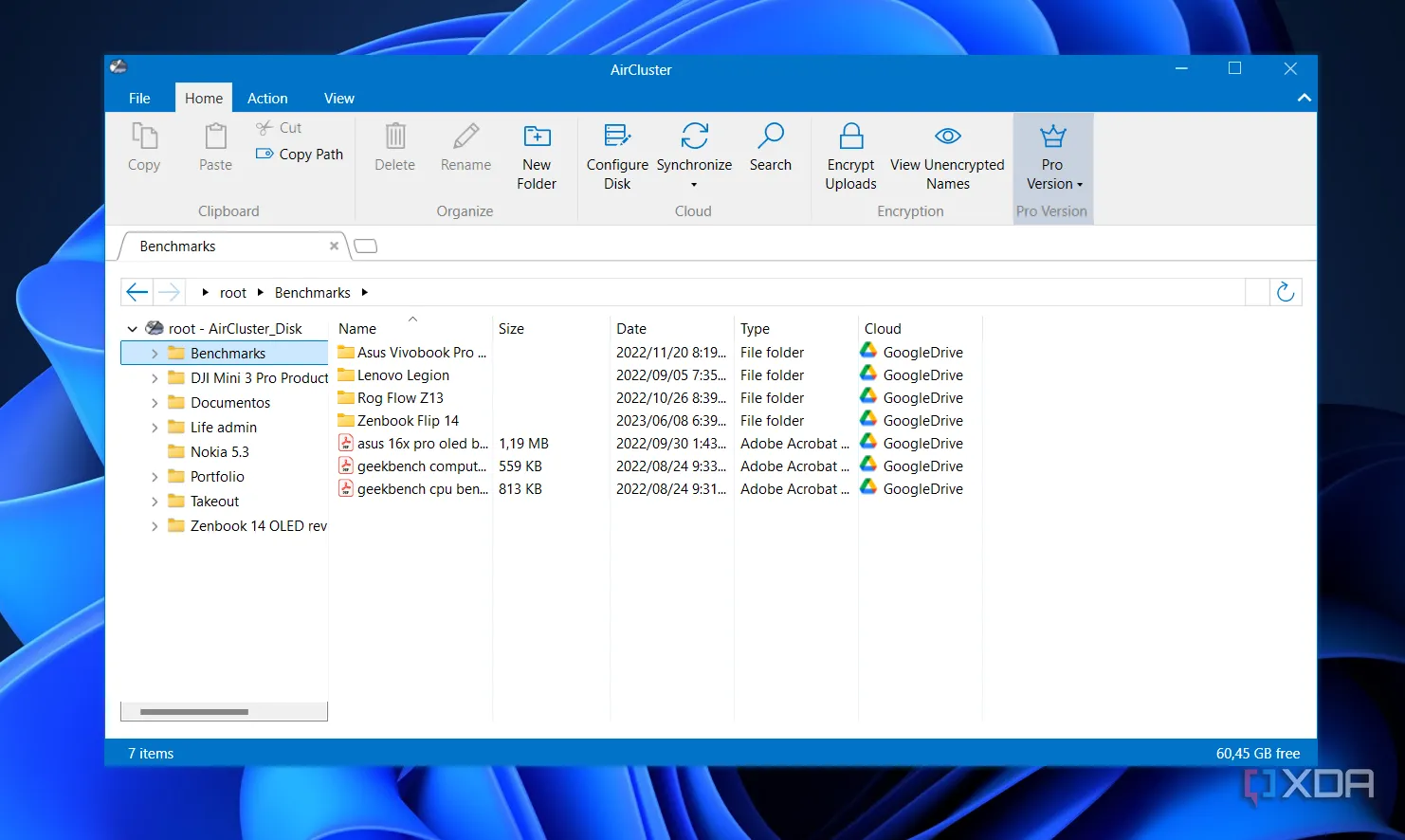Close the Benchmarks tab
Viewport: 1405px width, 840px height.
(x=334, y=247)
